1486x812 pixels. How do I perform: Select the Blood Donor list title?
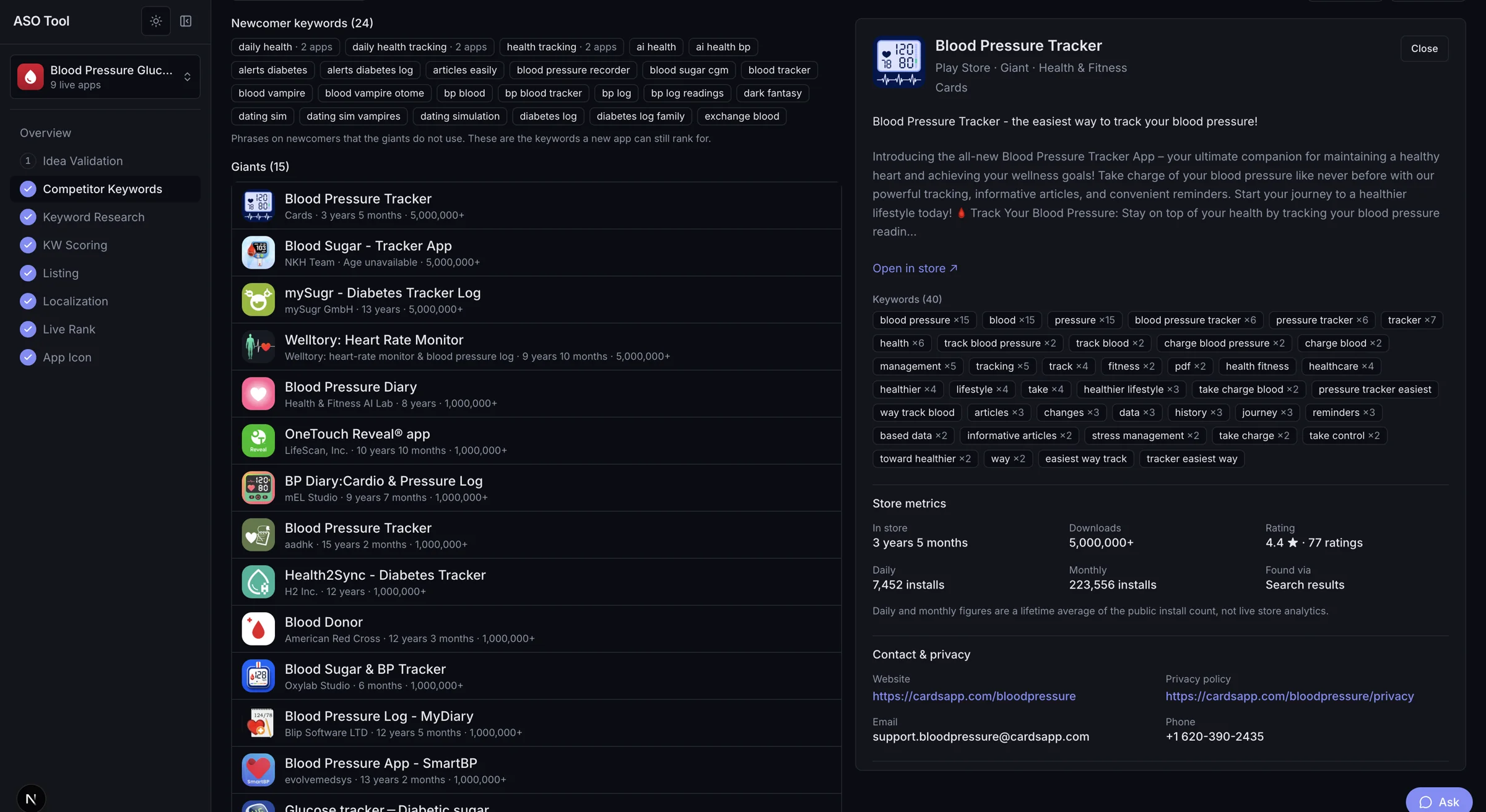(x=323, y=623)
